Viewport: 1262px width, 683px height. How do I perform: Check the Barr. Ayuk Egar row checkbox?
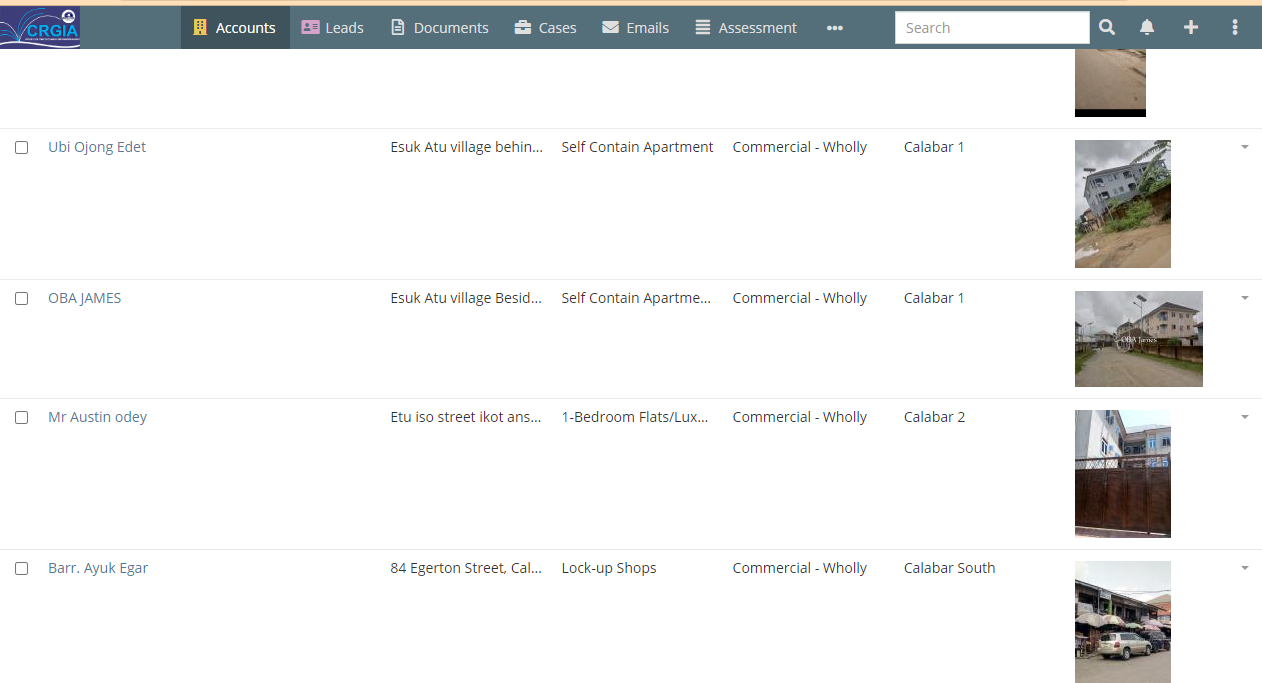(x=21, y=568)
